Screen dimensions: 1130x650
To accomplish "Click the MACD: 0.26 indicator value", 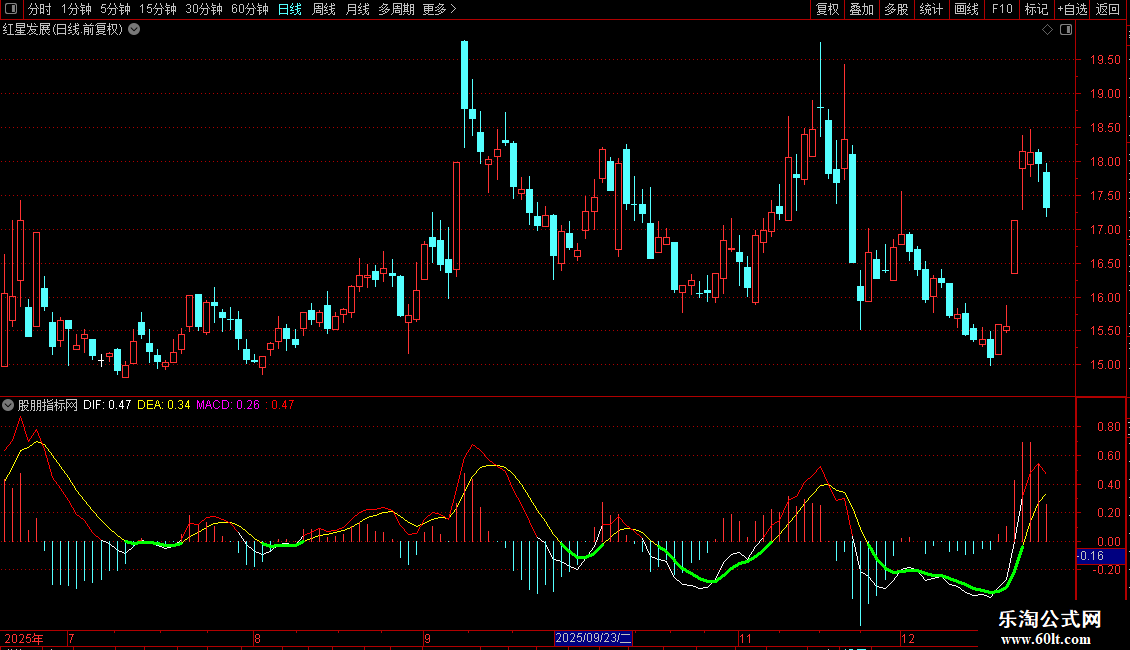I will (x=228, y=405).
